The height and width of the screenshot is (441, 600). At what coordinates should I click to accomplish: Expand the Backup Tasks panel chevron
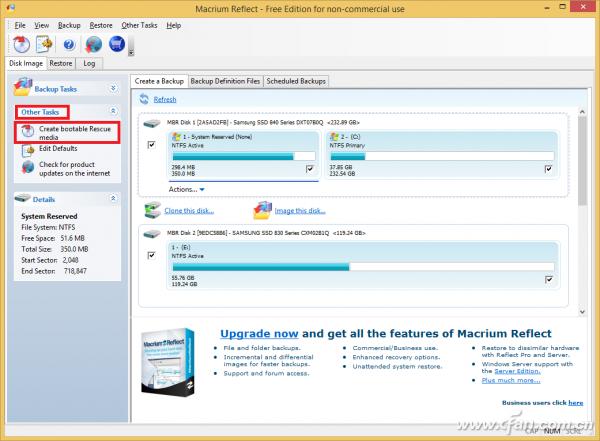tap(113, 88)
